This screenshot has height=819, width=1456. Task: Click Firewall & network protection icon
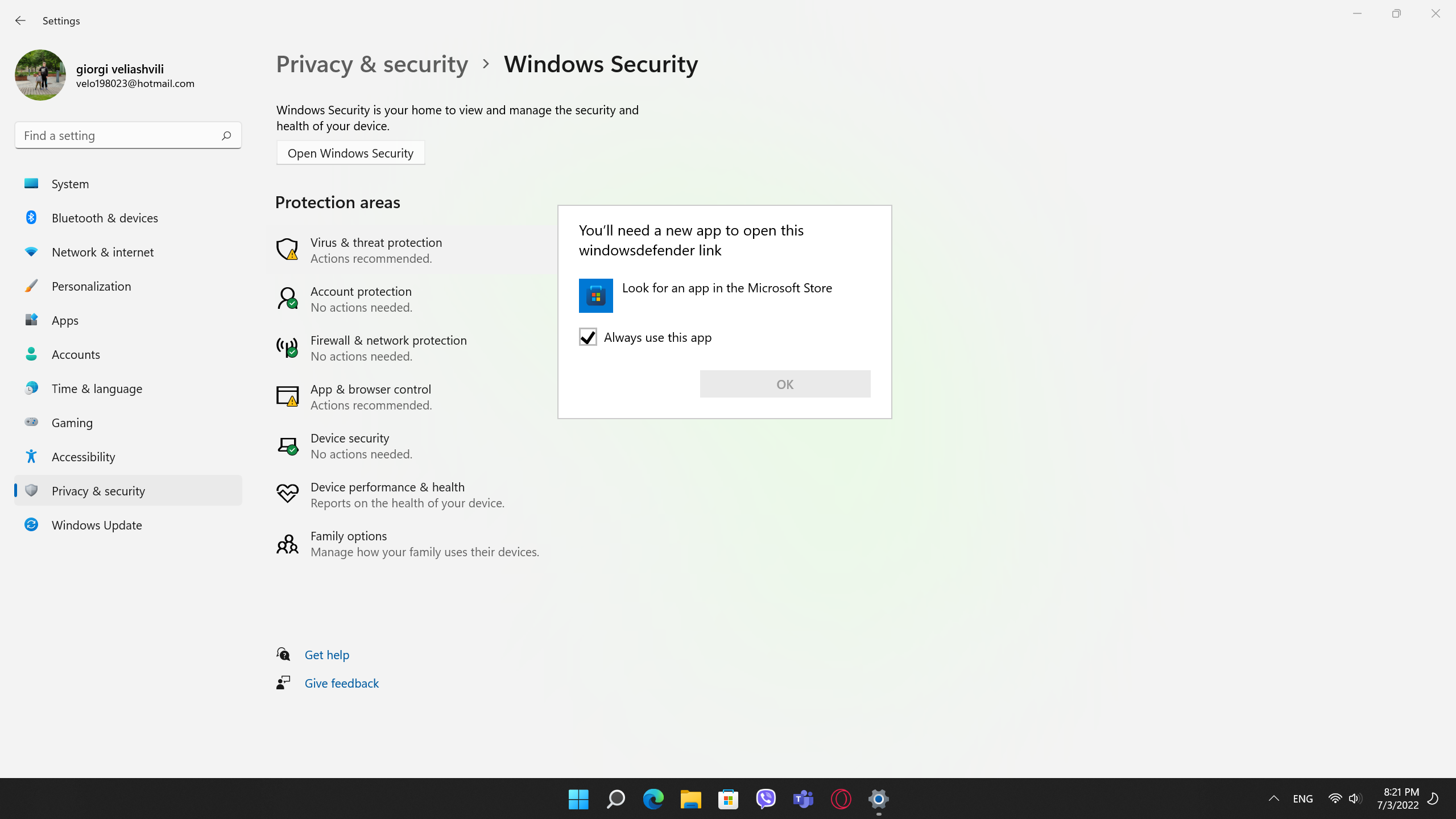(x=287, y=347)
